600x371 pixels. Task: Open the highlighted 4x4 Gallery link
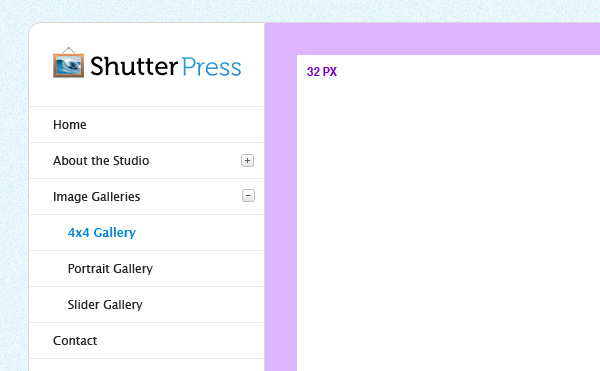[x=102, y=233]
